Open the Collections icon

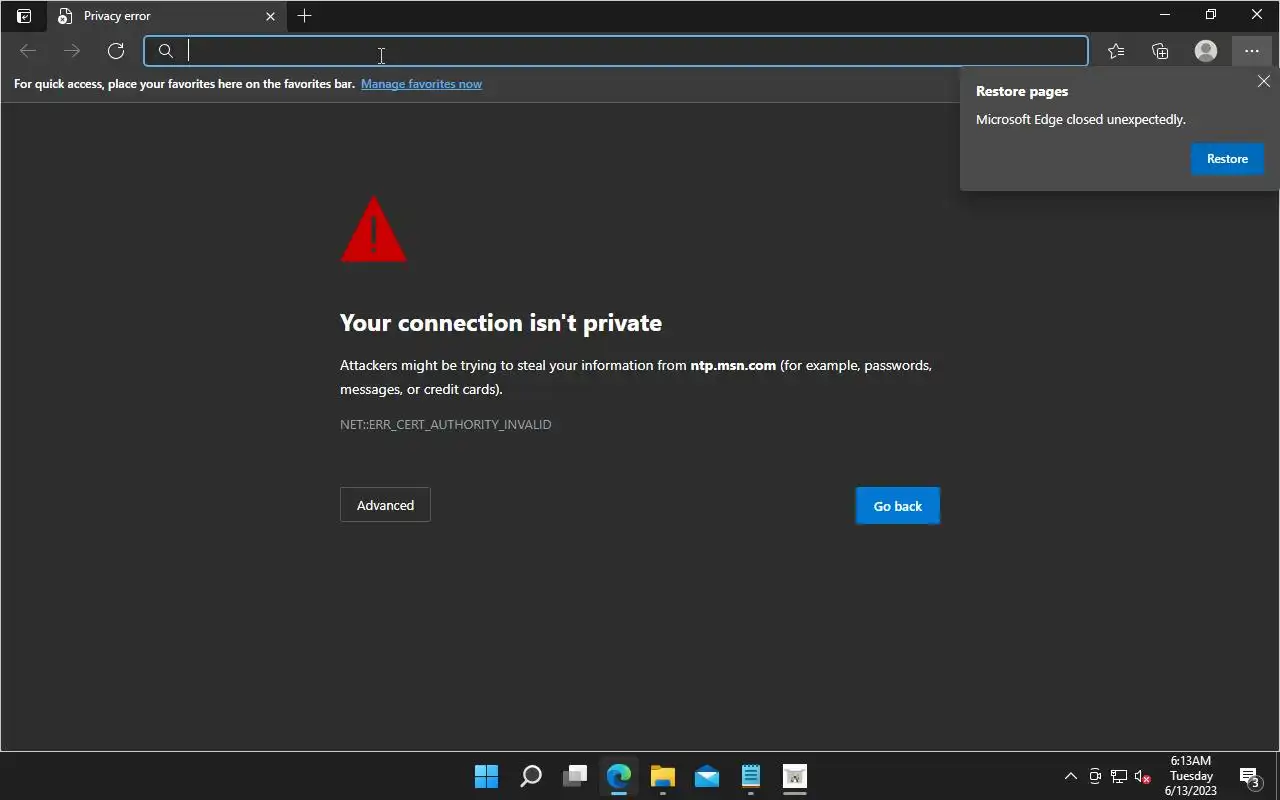(x=1160, y=51)
